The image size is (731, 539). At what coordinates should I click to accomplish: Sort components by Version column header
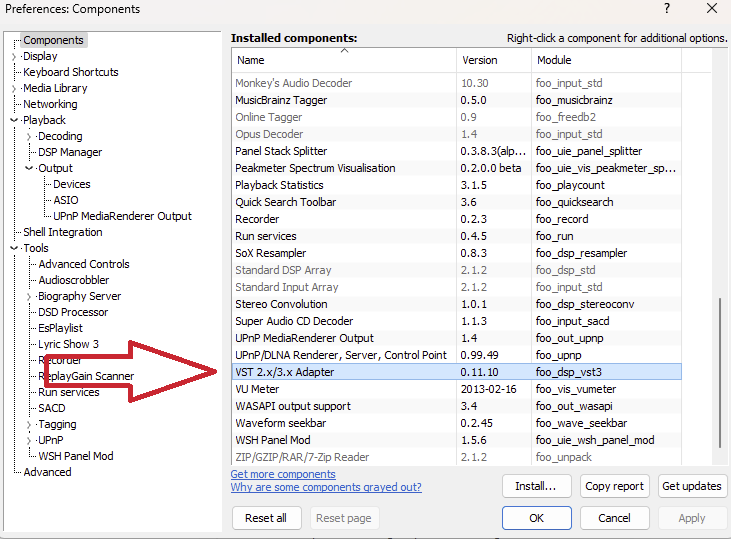pyautogui.click(x=494, y=60)
